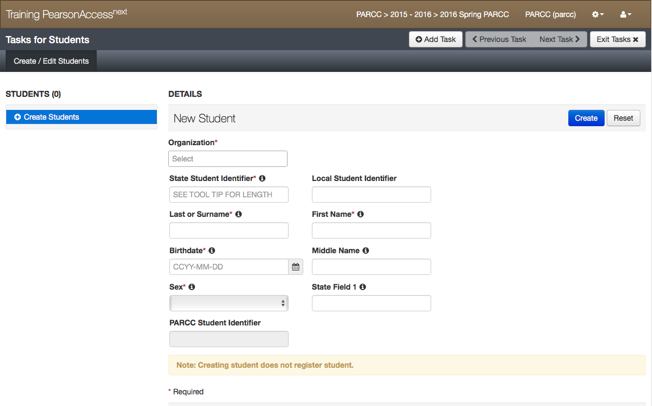Open the user account menu in header

[626, 15]
